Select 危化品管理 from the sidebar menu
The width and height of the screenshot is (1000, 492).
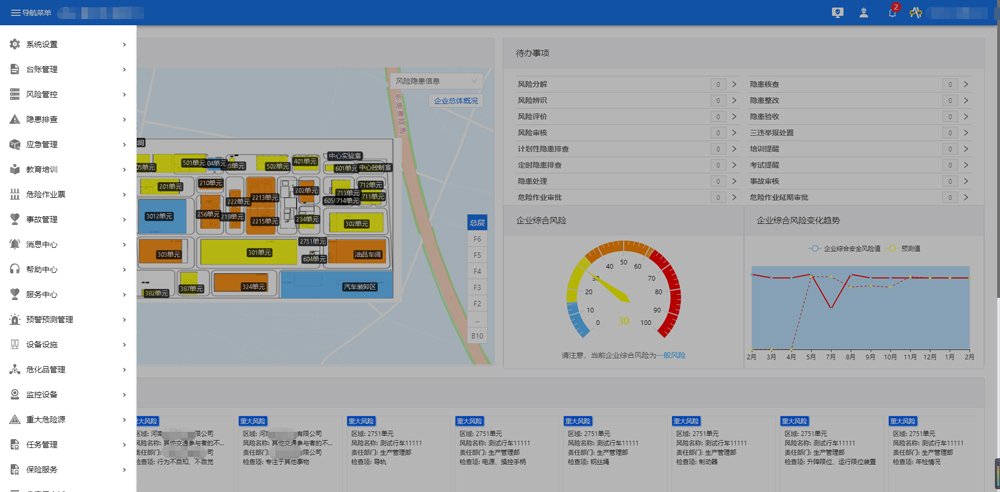(45, 370)
